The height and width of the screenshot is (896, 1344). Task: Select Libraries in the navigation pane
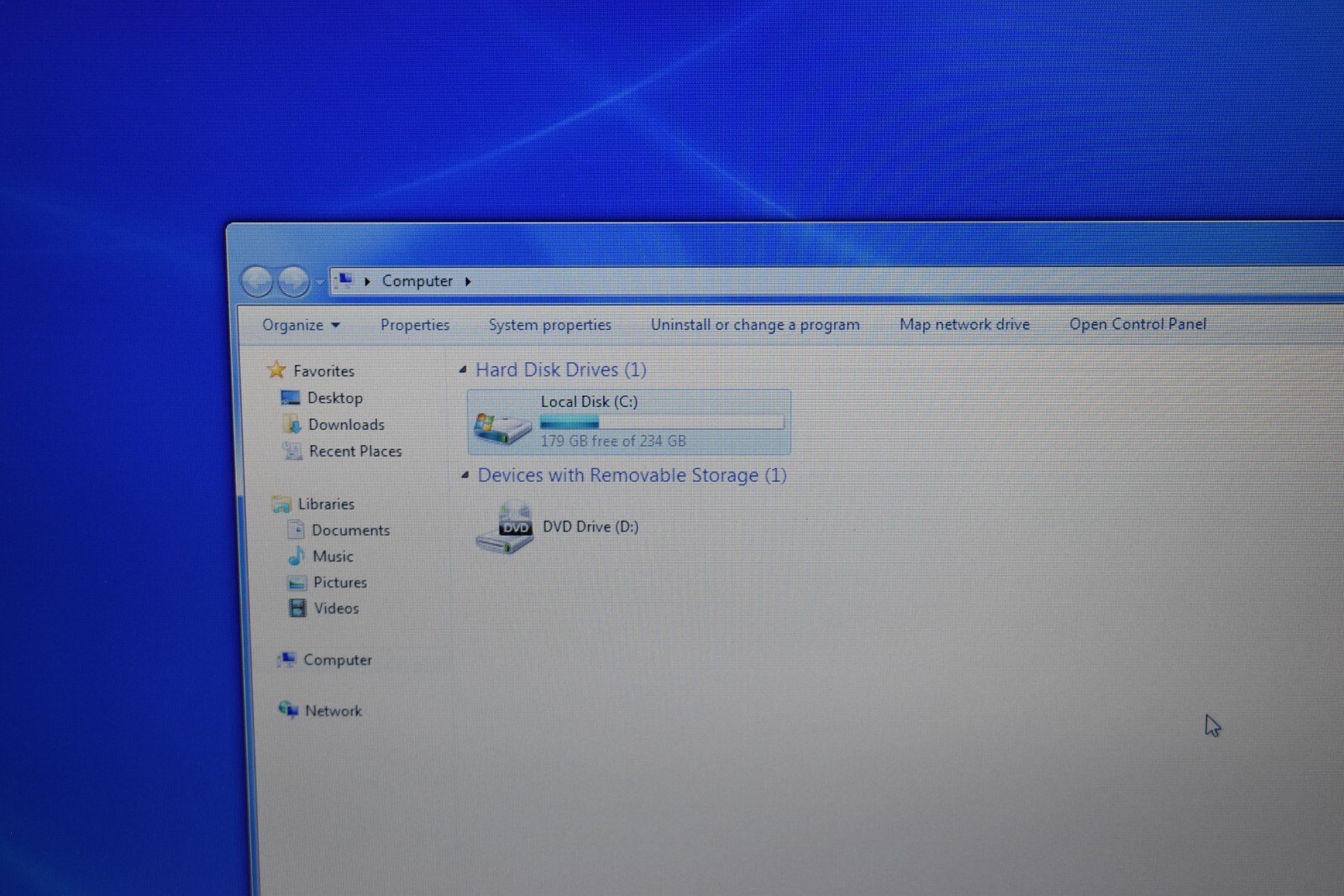point(326,504)
